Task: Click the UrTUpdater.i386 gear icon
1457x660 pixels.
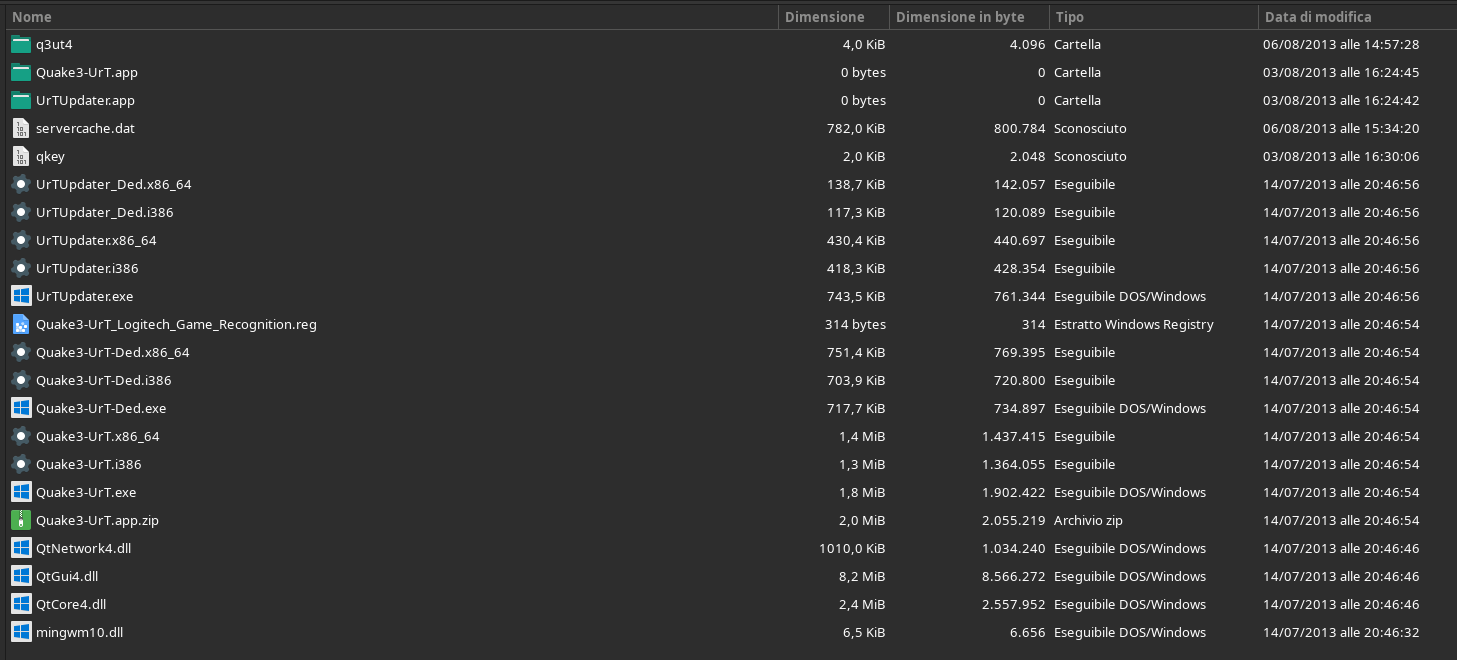Action: pyautogui.click(x=21, y=268)
